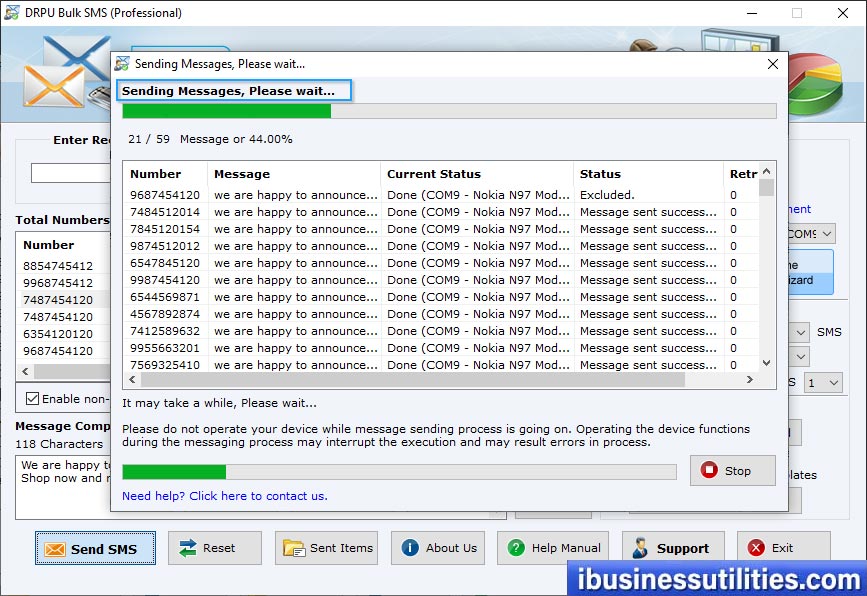Open Sent Items
Image resolution: width=867 pixels, height=596 pixels.
tap(326, 548)
